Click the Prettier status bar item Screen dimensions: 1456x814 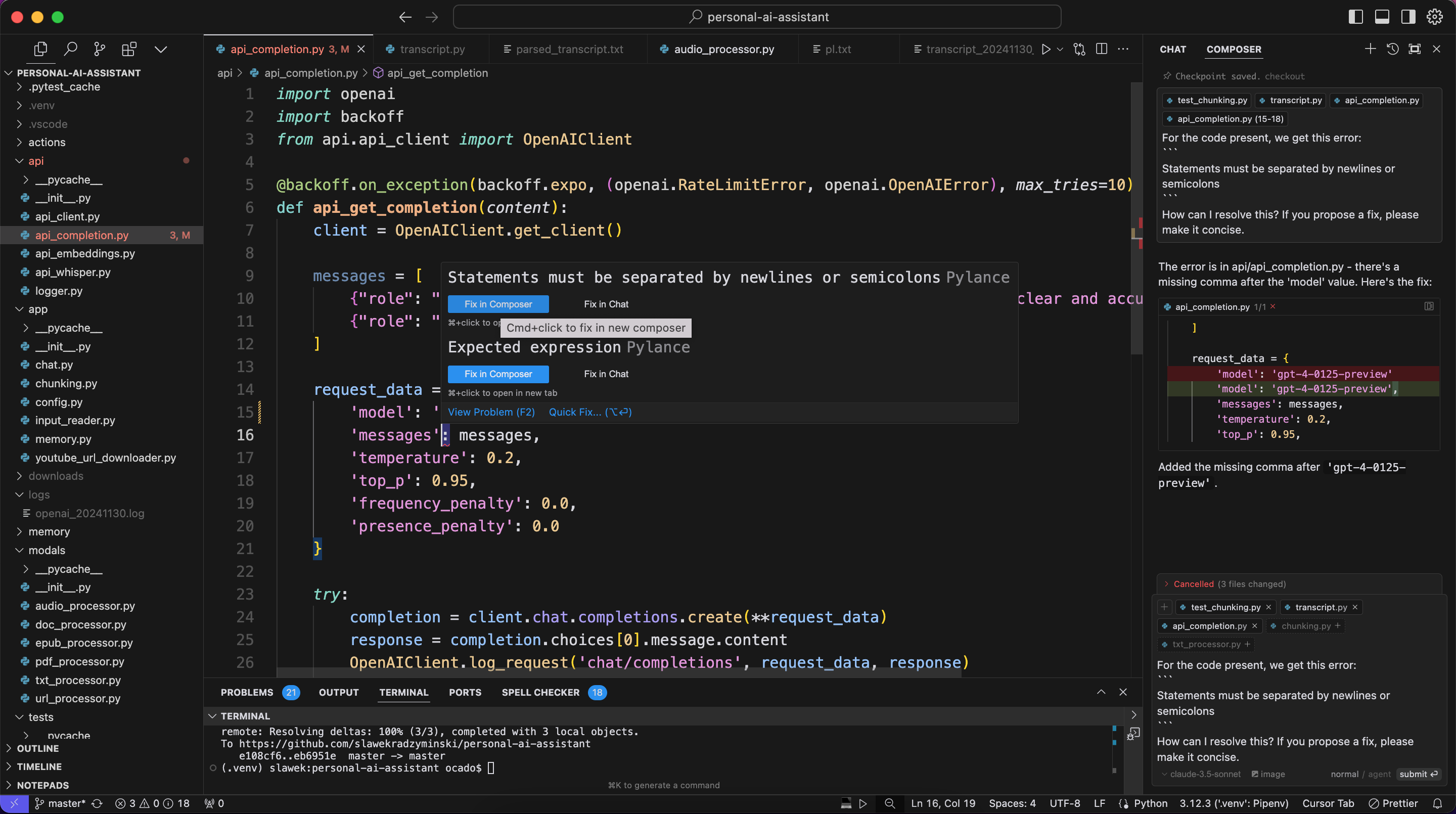click(x=1393, y=803)
